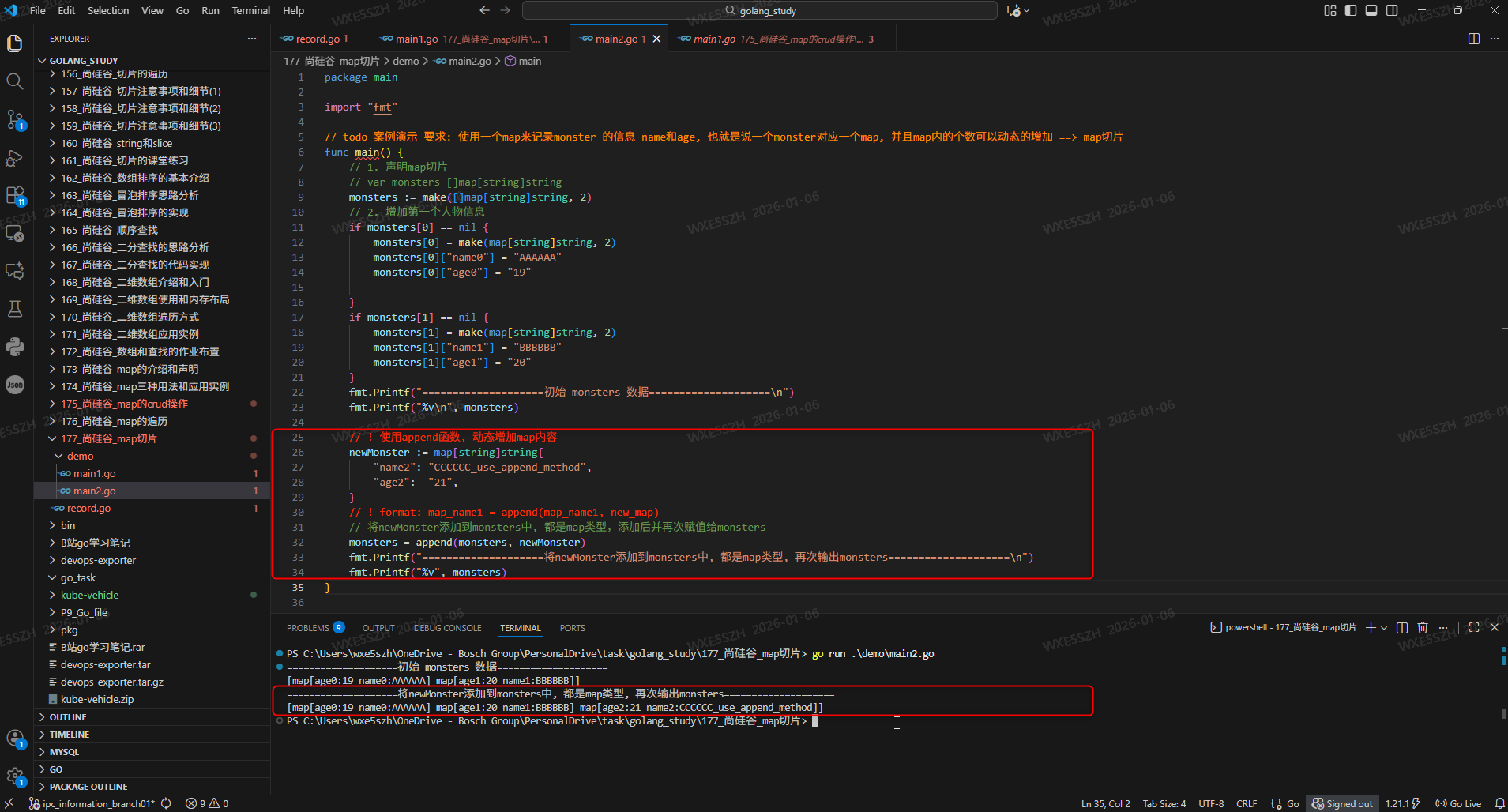Image resolution: width=1508 pixels, height=812 pixels.
Task: Open the Accounts menu icon
Action: (x=15, y=739)
